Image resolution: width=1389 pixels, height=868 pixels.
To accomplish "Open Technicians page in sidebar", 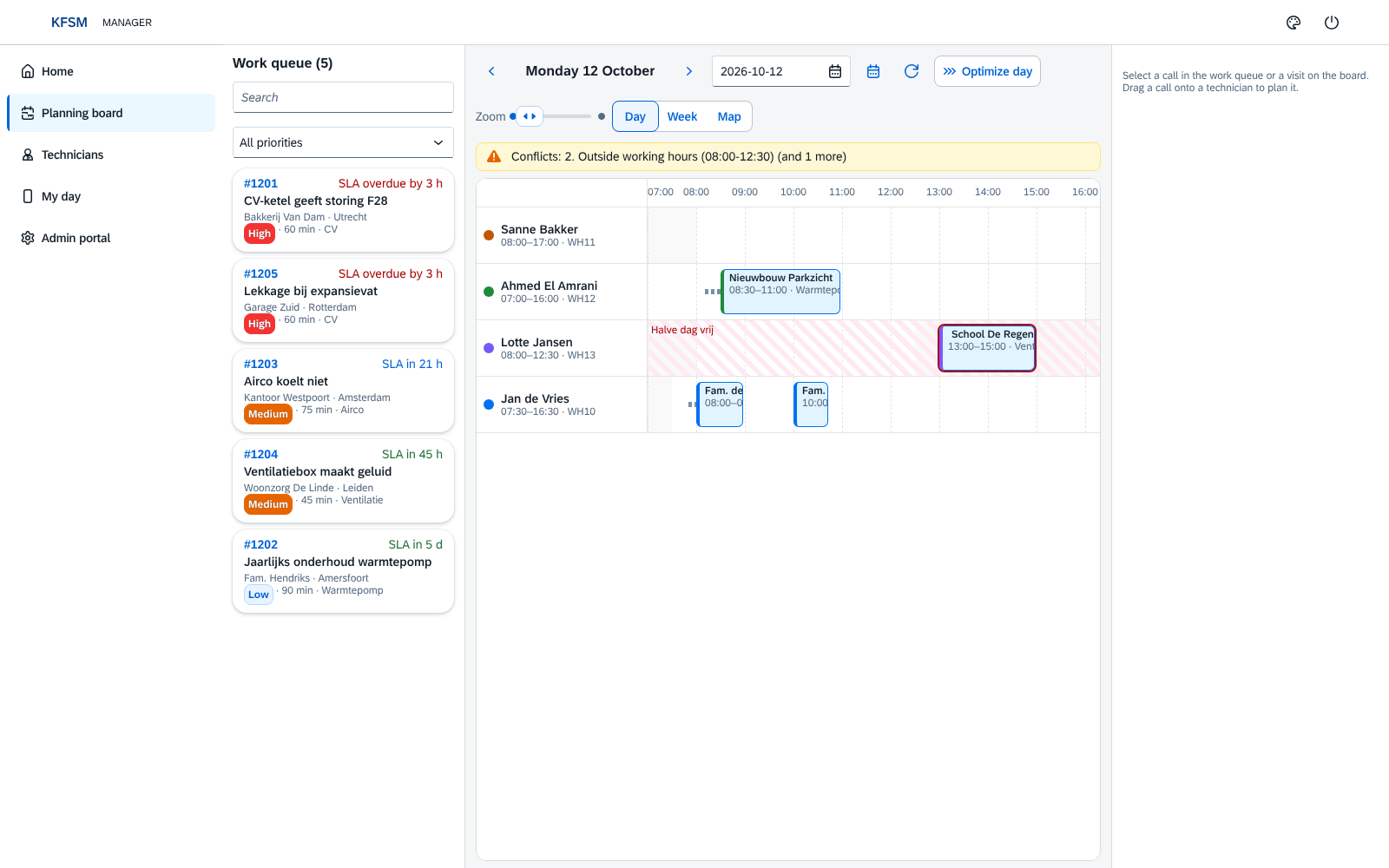I will coord(111,155).
